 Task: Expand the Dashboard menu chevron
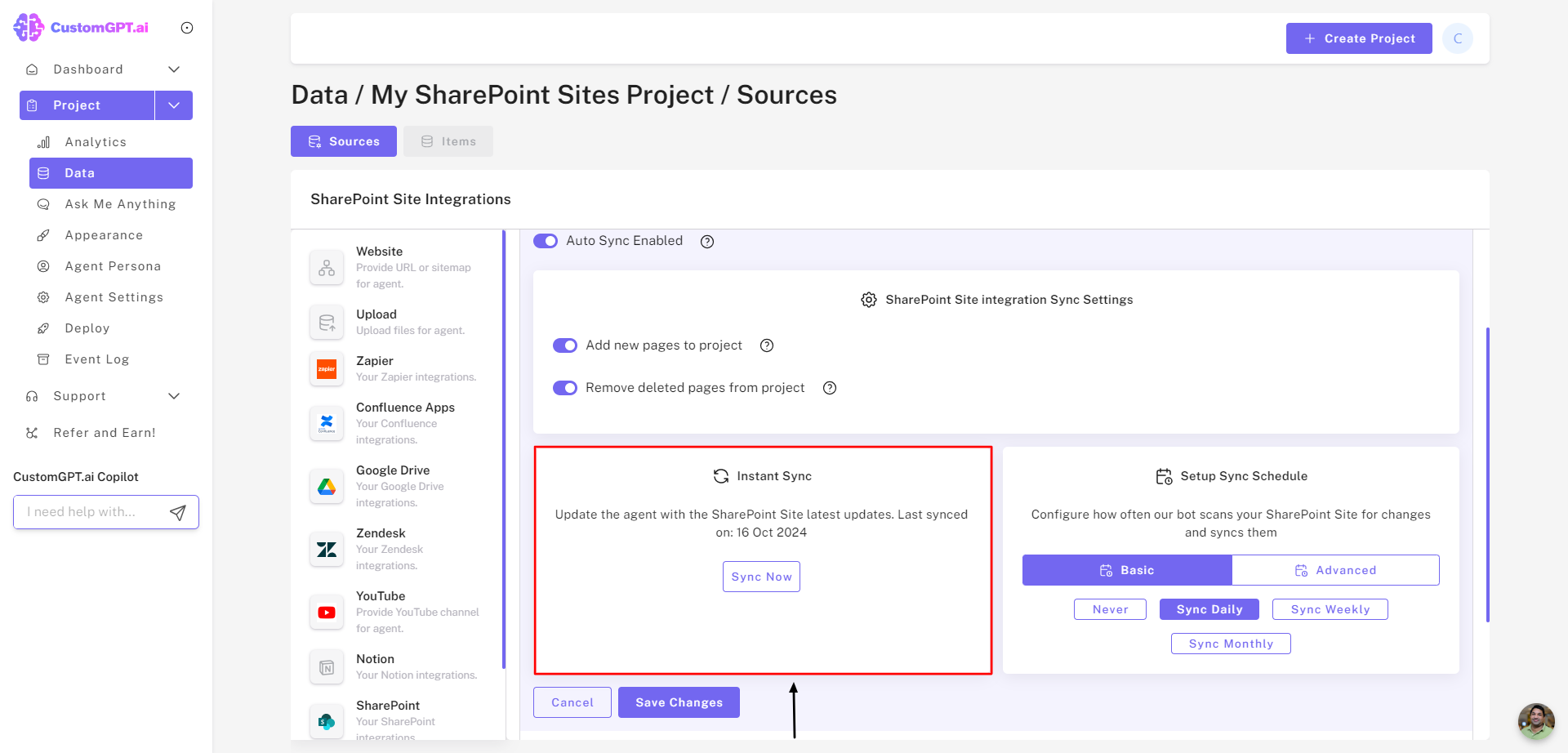(x=174, y=69)
